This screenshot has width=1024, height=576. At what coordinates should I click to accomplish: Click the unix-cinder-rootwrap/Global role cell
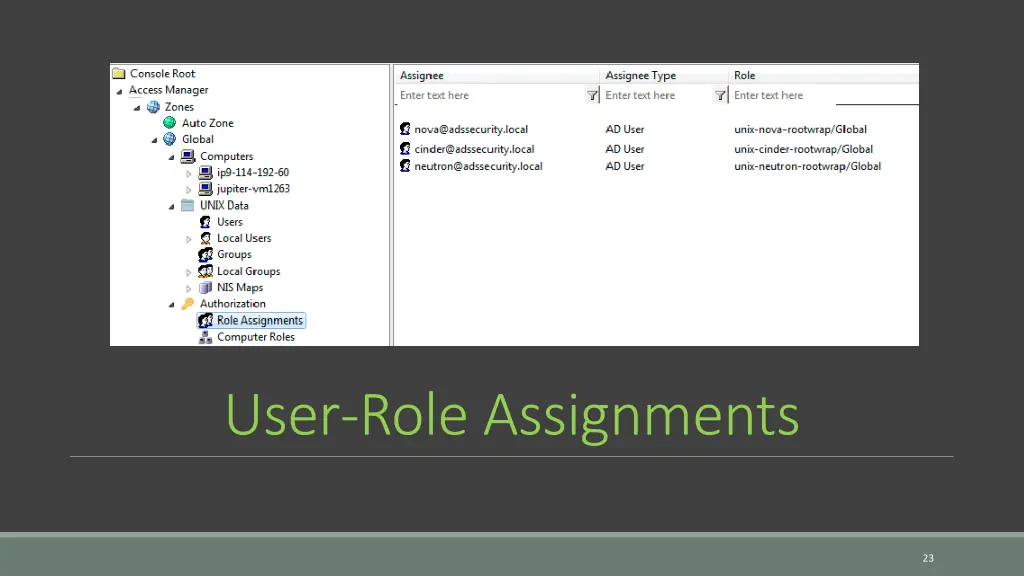[x=803, y=149]
